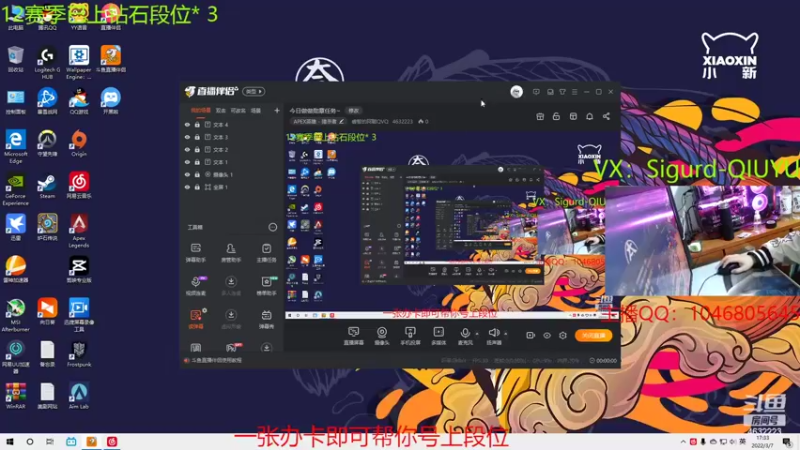Click the download tool in second toolbox row
Screen dimensions: 800x450
tap(231, 286)
